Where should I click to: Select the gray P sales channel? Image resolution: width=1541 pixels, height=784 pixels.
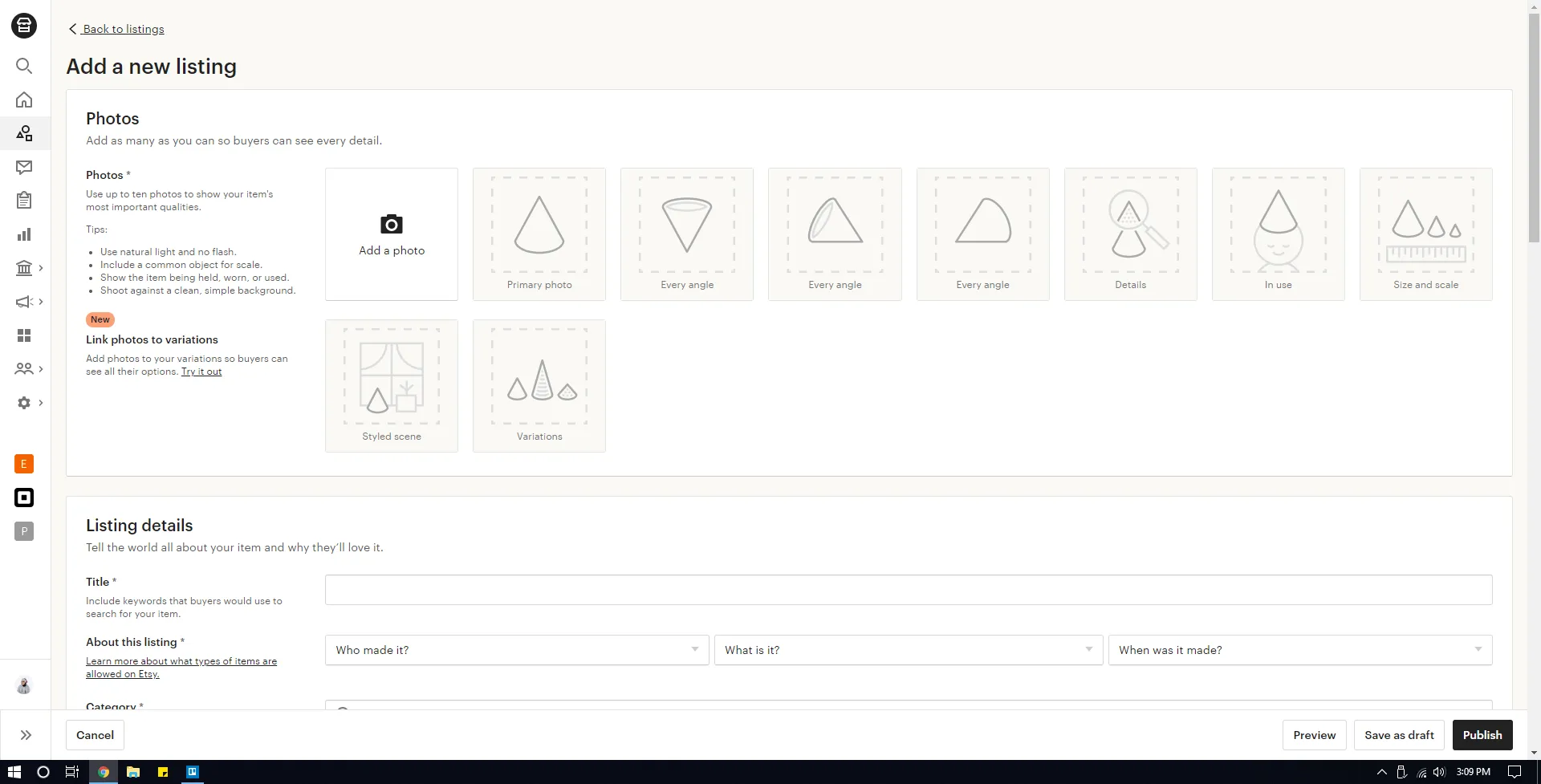click(24, 531)
